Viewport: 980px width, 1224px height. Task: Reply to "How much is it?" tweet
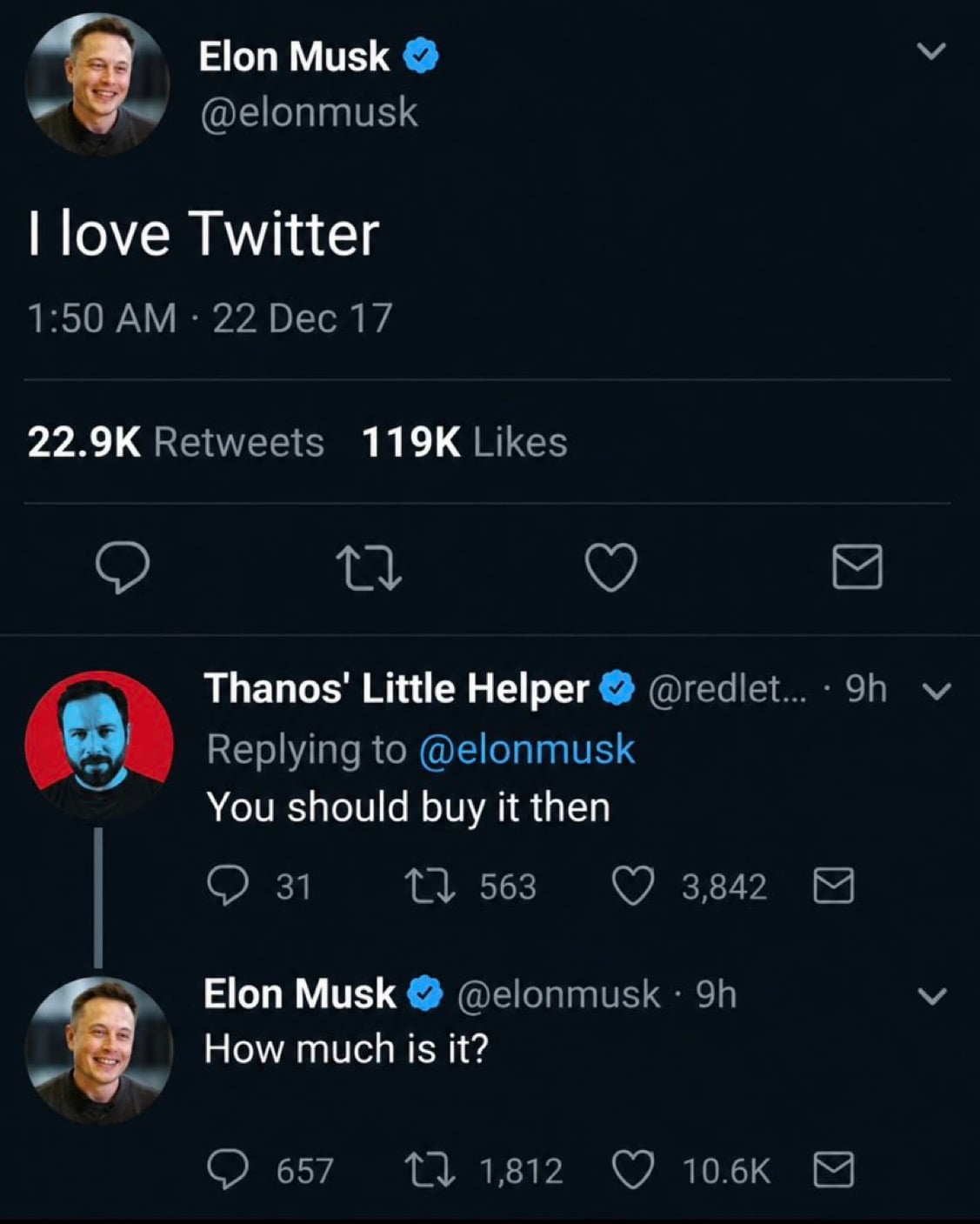(228, 1170)
